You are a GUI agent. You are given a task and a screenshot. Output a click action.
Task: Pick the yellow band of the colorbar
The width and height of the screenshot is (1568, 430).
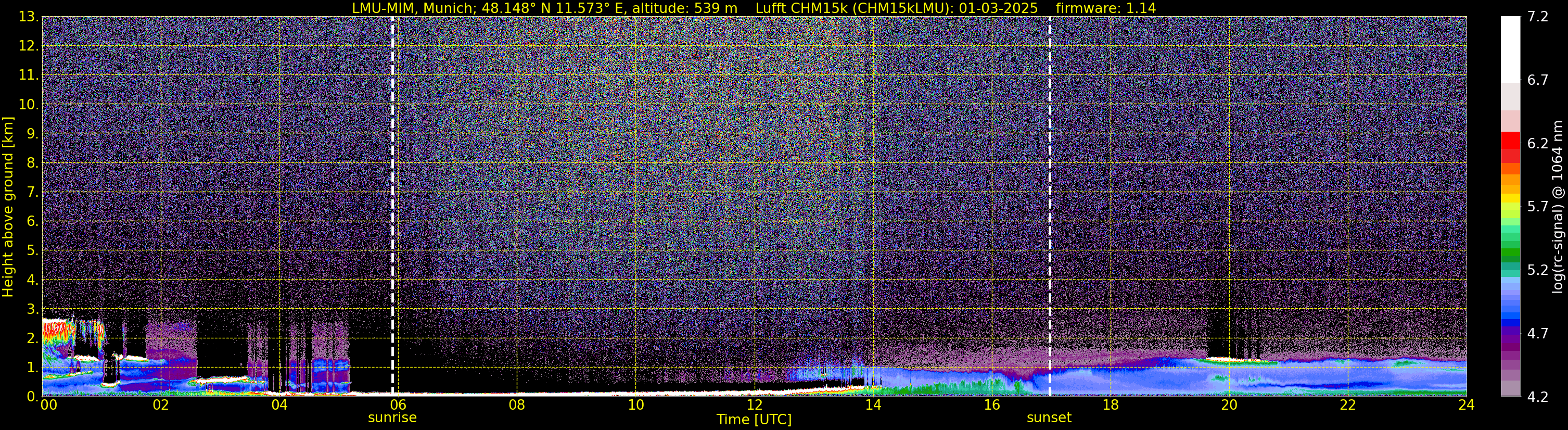pos(1510,198)
